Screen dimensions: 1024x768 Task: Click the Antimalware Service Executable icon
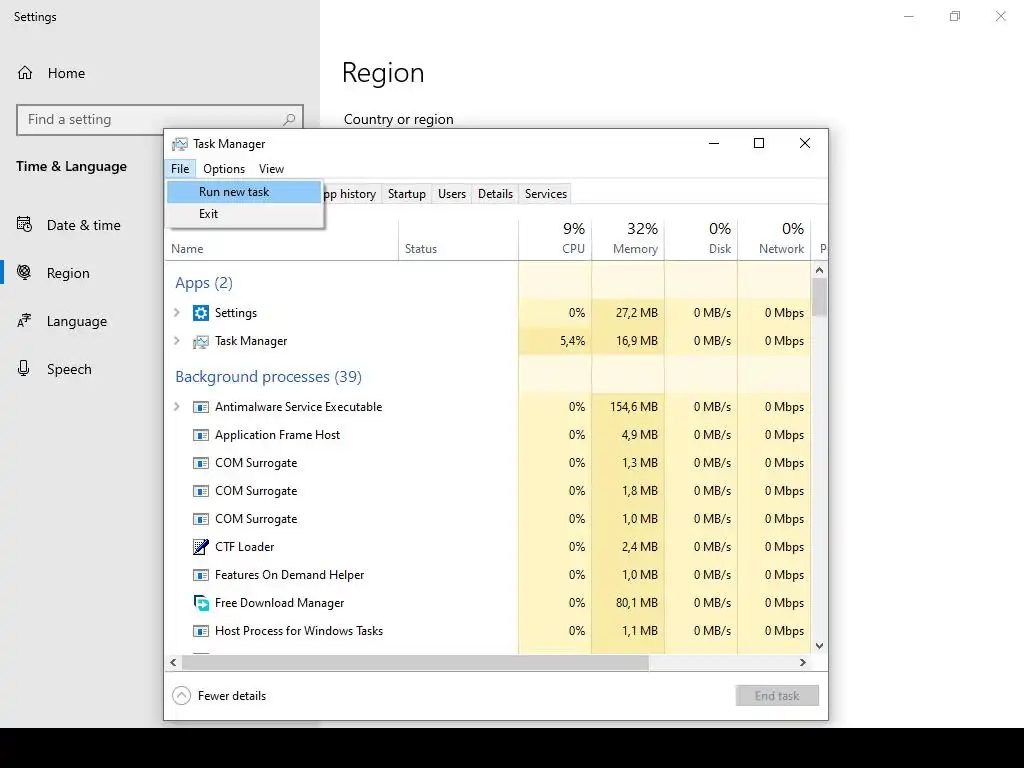[x=200, y=407]
